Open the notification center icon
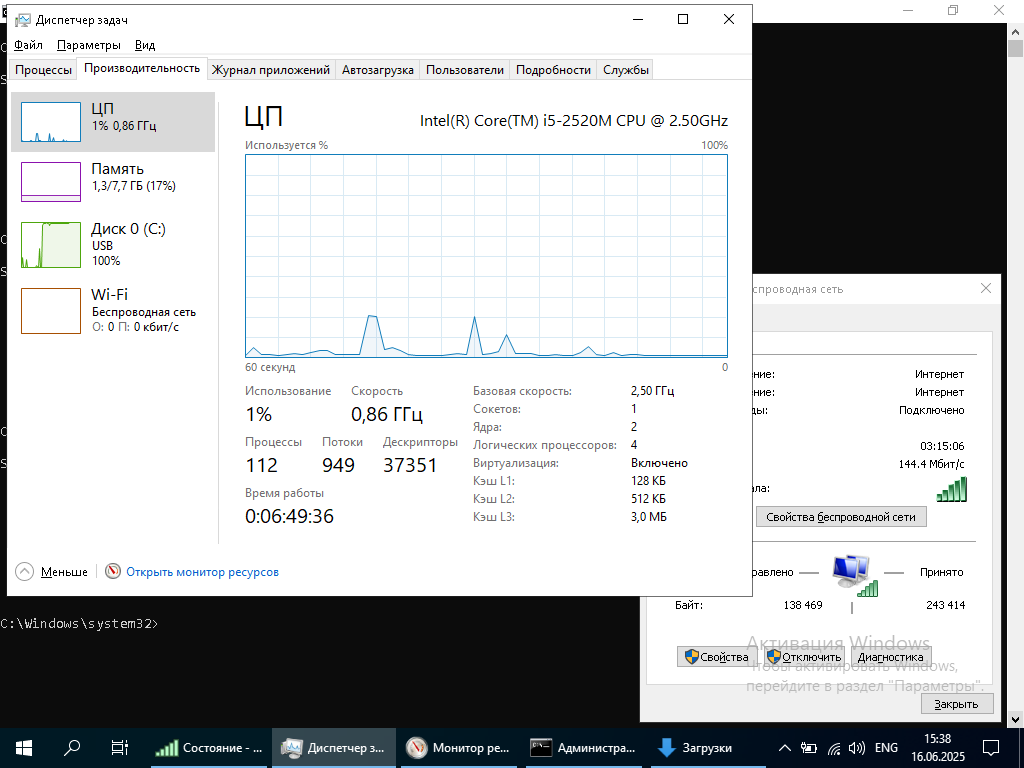Image resolution: width=1024 pixels, height=768 pixels. tap(991, 748)
